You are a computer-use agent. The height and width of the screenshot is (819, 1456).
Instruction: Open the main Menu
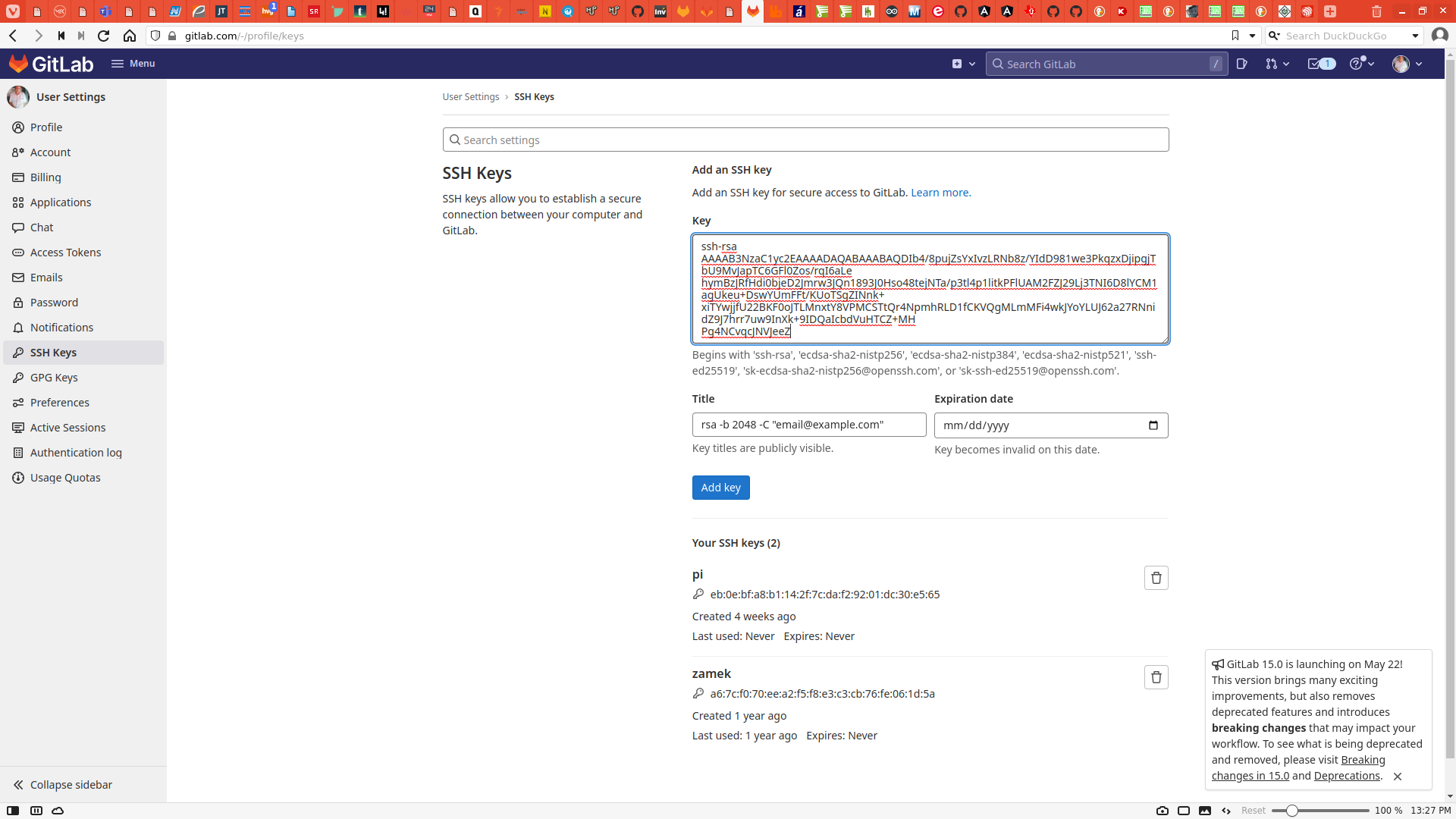pos(133,64)
